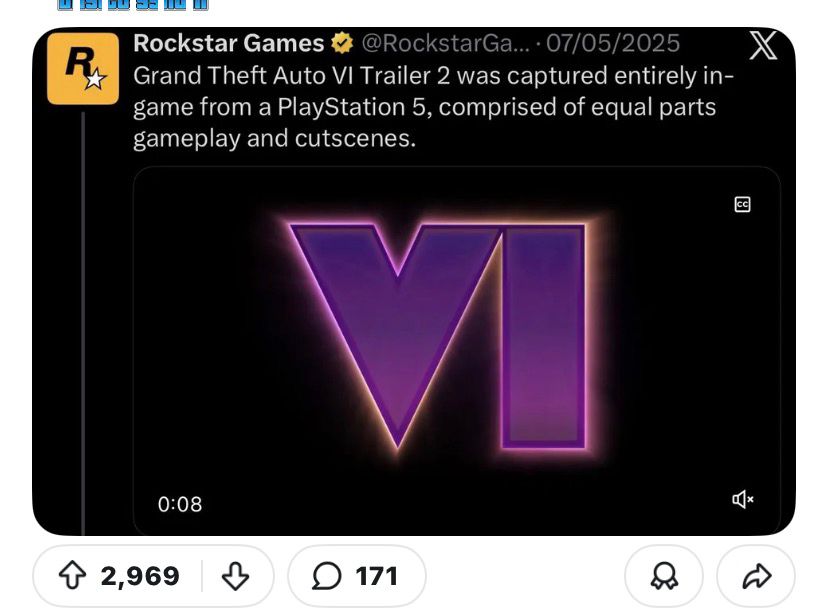
Task: Open the X logo in the top corner
Action: point(763,45)
